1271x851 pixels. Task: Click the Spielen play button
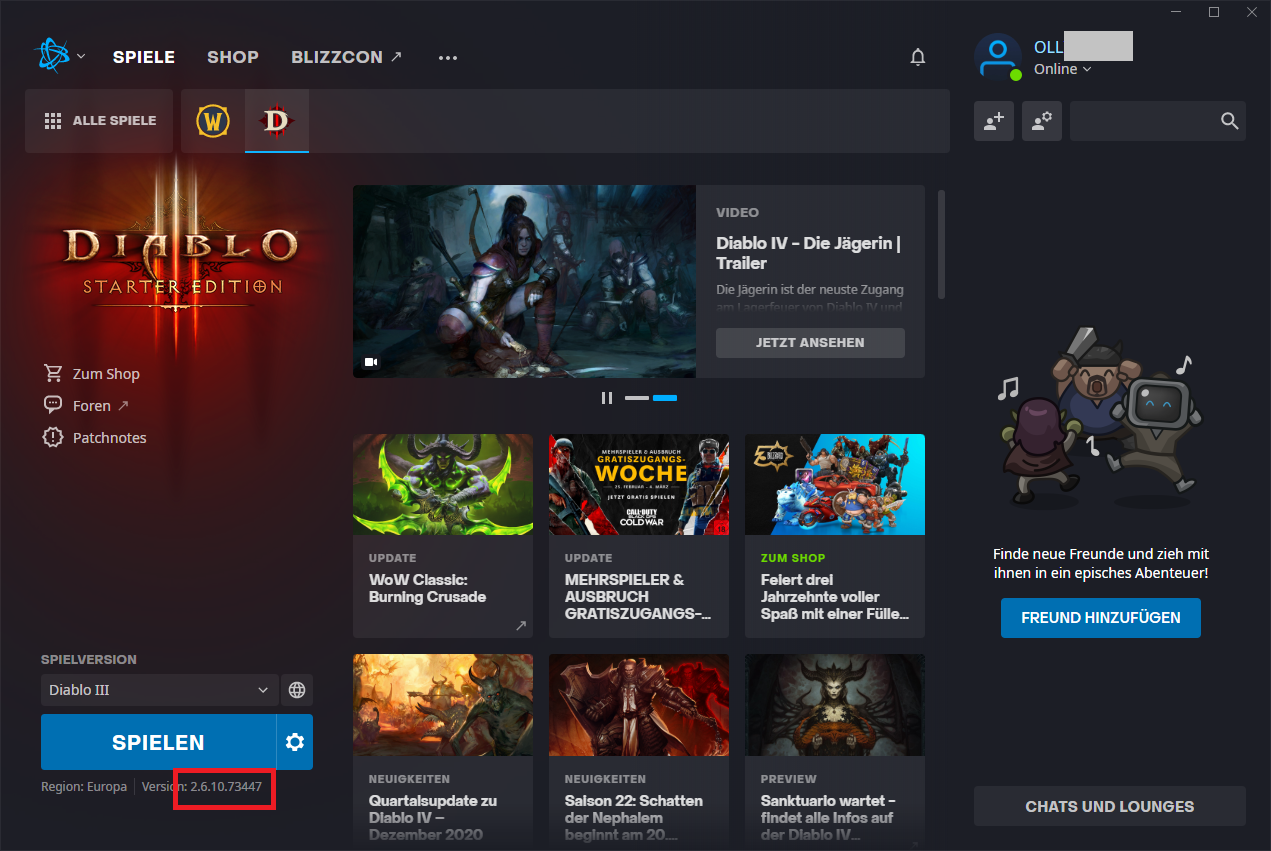(x=158, y=742)
